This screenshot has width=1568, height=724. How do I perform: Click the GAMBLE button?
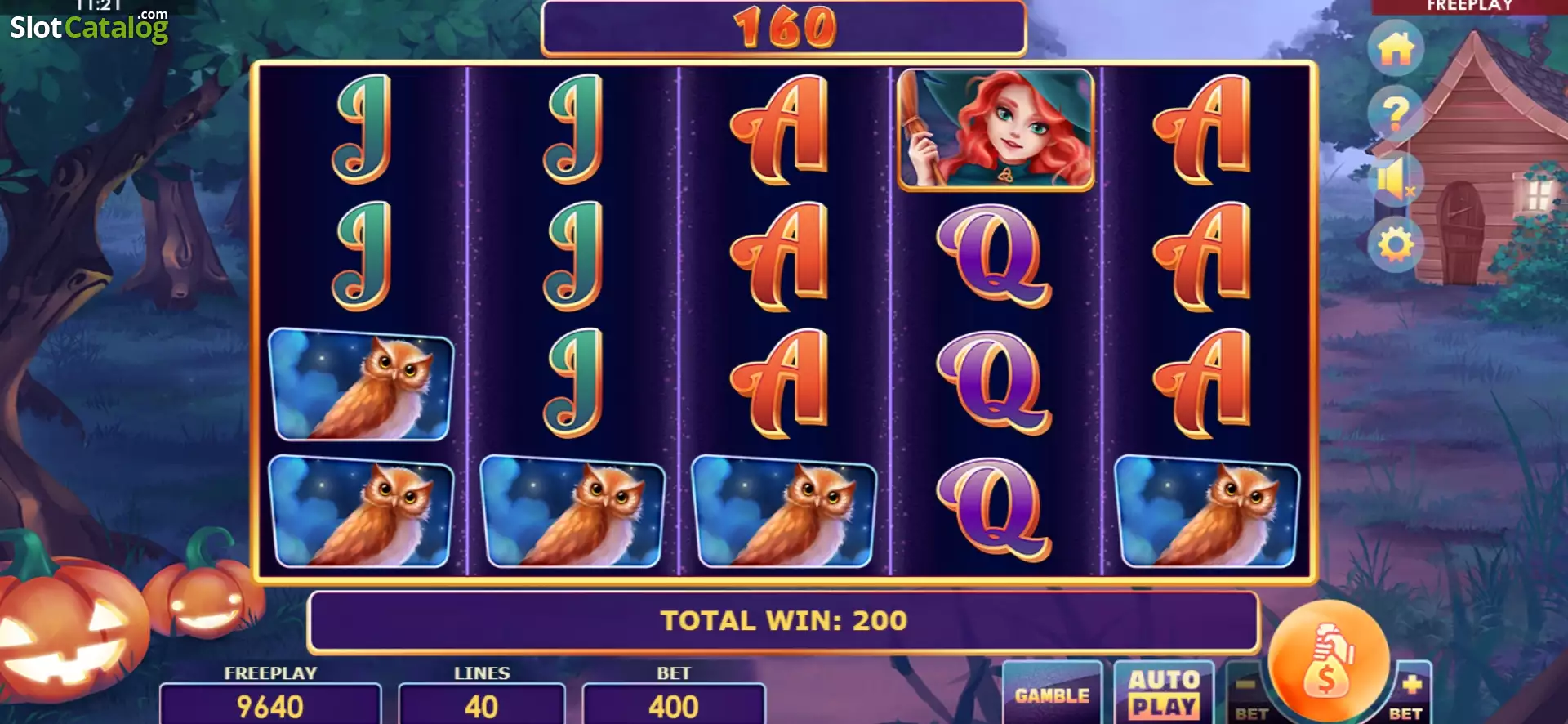point(1052,695)
